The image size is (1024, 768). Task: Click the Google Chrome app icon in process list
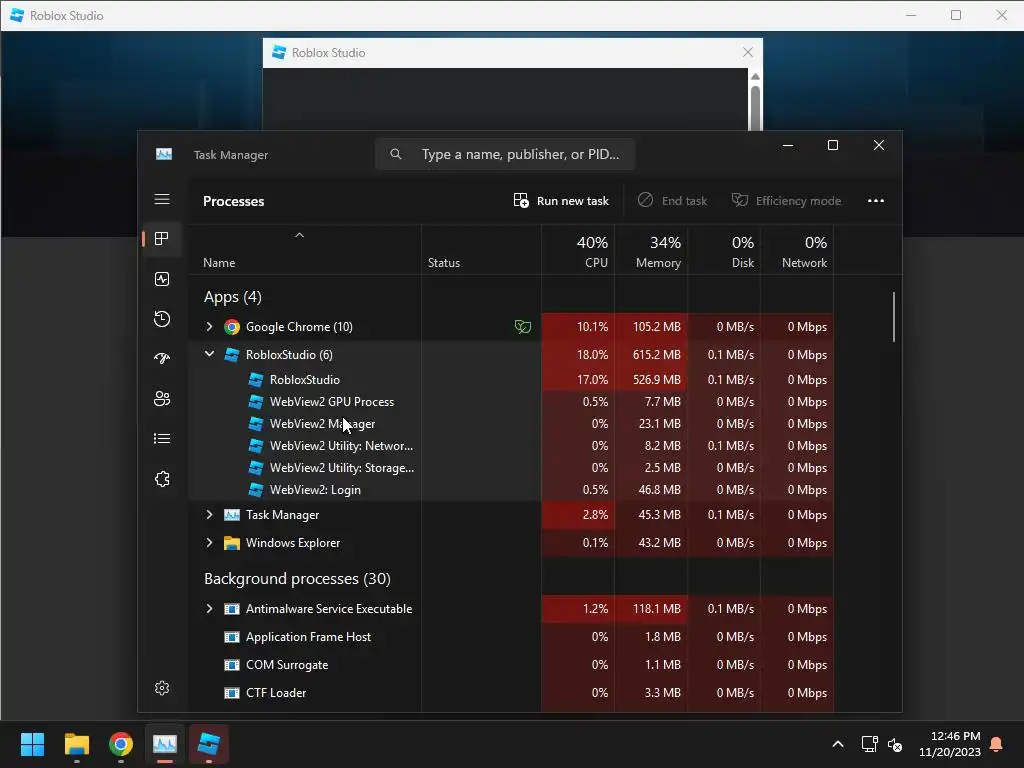(x=232, y=327)
